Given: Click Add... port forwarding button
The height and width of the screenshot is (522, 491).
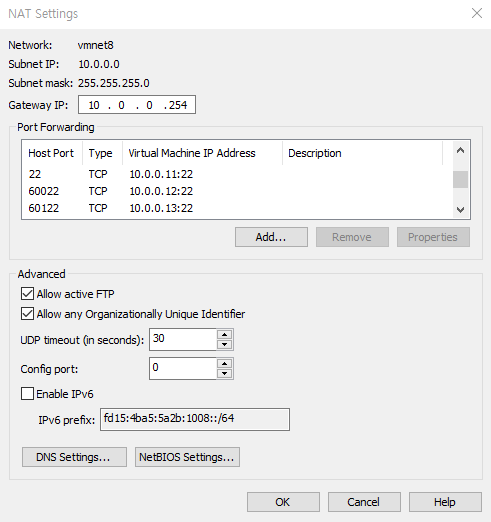Looking at the screenshot, I should (x=271, y=237).
